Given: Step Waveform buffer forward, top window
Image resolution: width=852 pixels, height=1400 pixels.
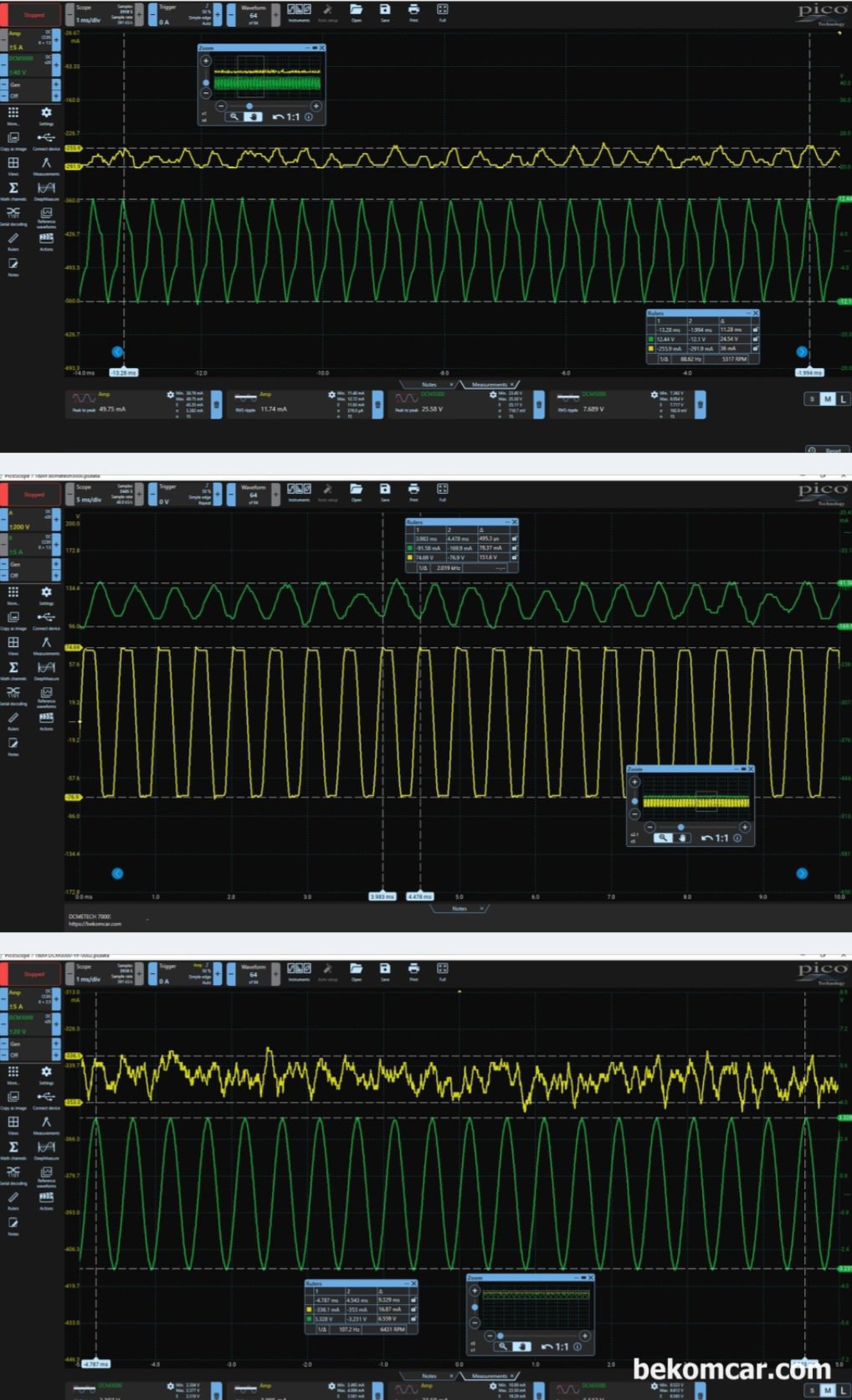Looking at the screenshot, I should click(x=275, y=14).
